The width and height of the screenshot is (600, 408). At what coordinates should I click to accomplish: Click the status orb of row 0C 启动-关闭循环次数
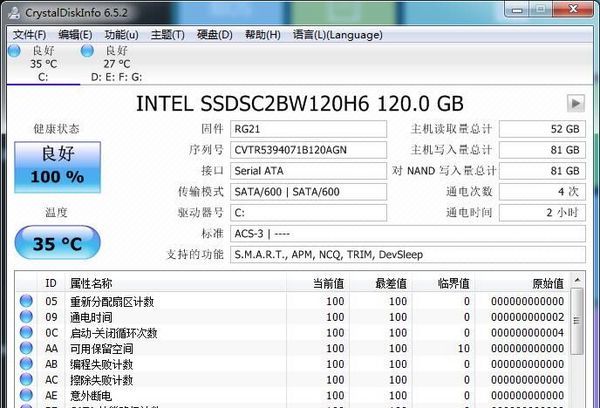pyautogui.click(x=26, y=333)
